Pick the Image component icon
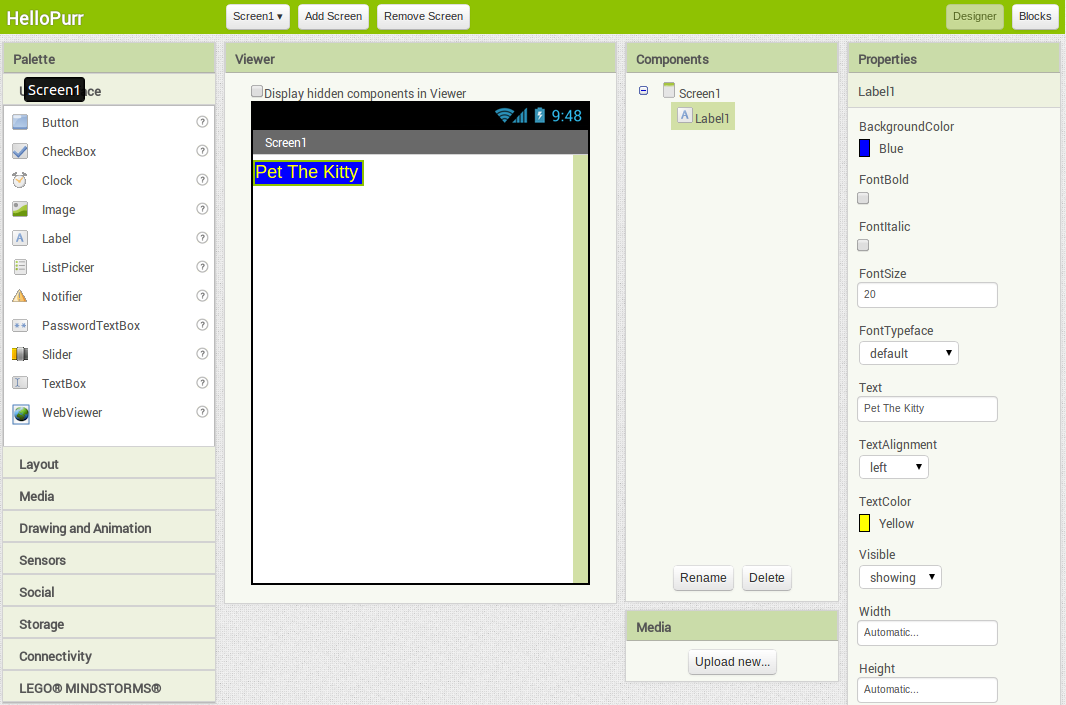 20,209
